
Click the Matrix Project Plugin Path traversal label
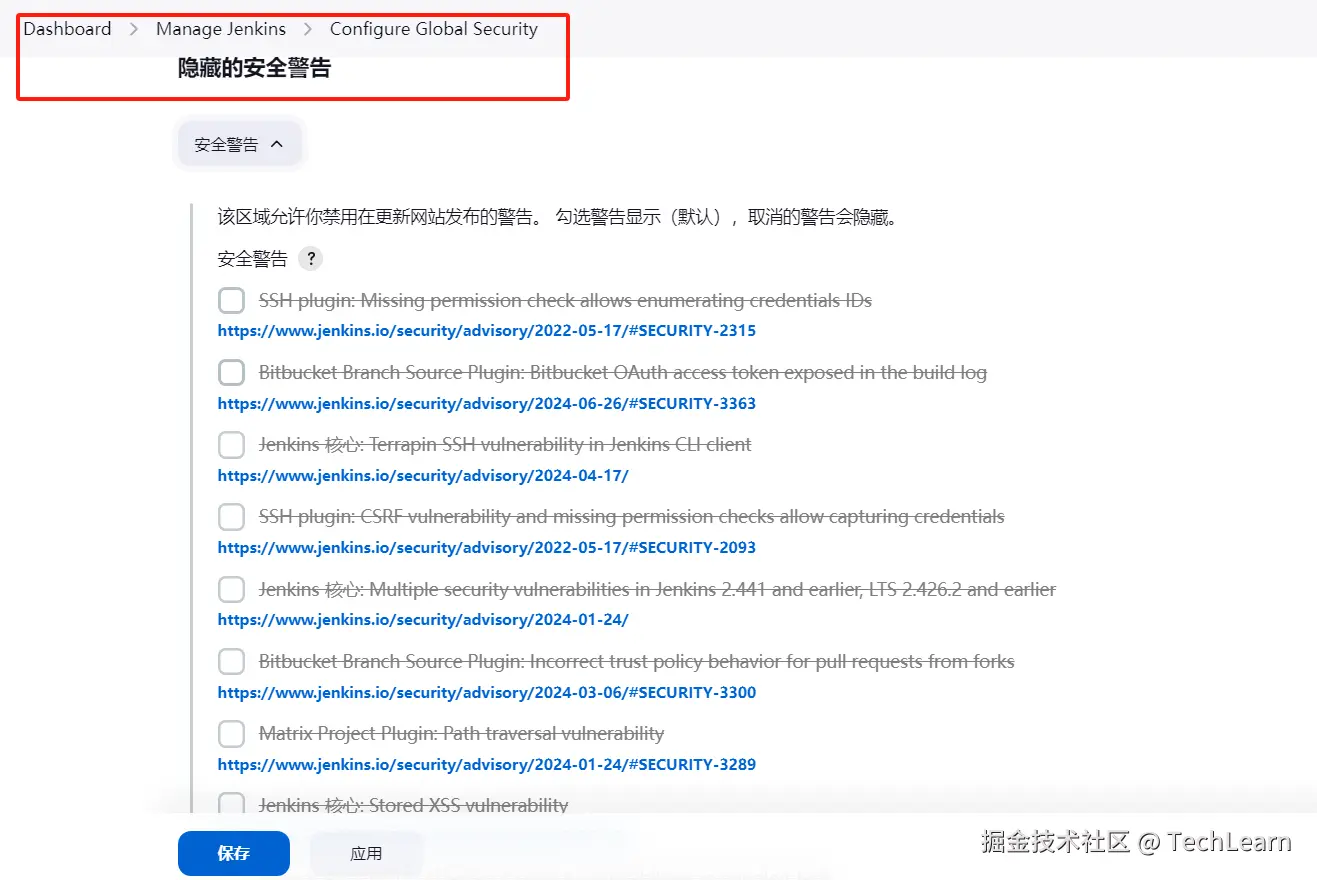pos(461,734)
